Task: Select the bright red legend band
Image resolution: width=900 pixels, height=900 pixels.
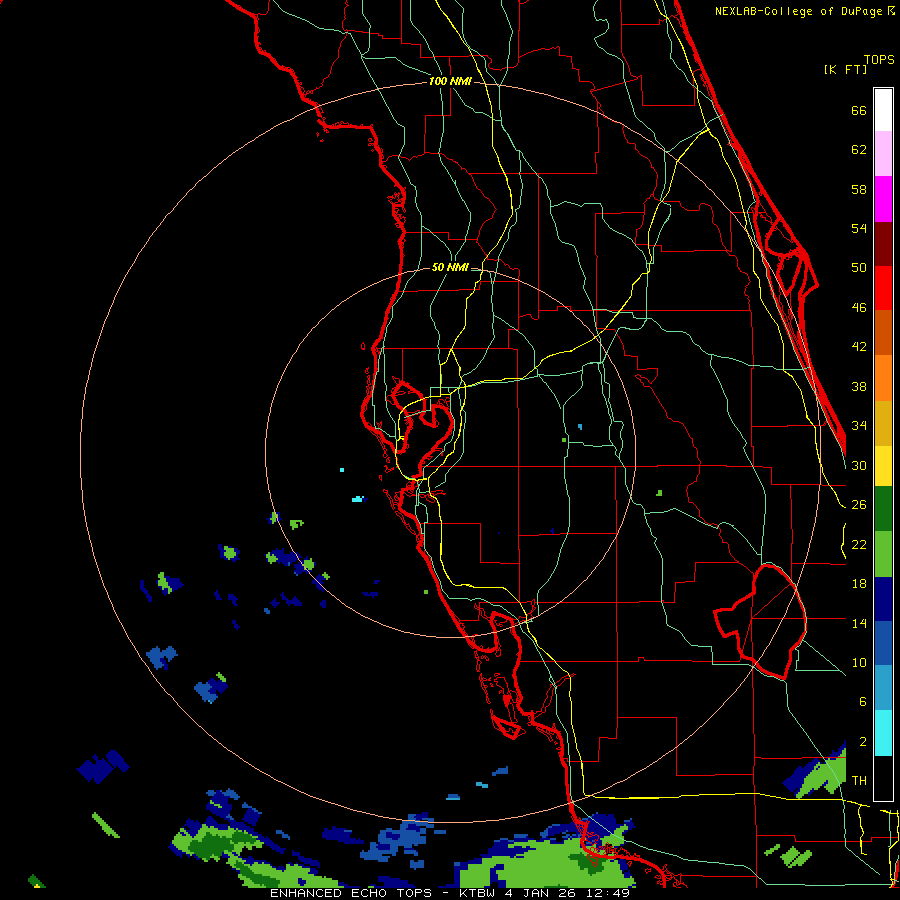Action: (x=883, y=288)
